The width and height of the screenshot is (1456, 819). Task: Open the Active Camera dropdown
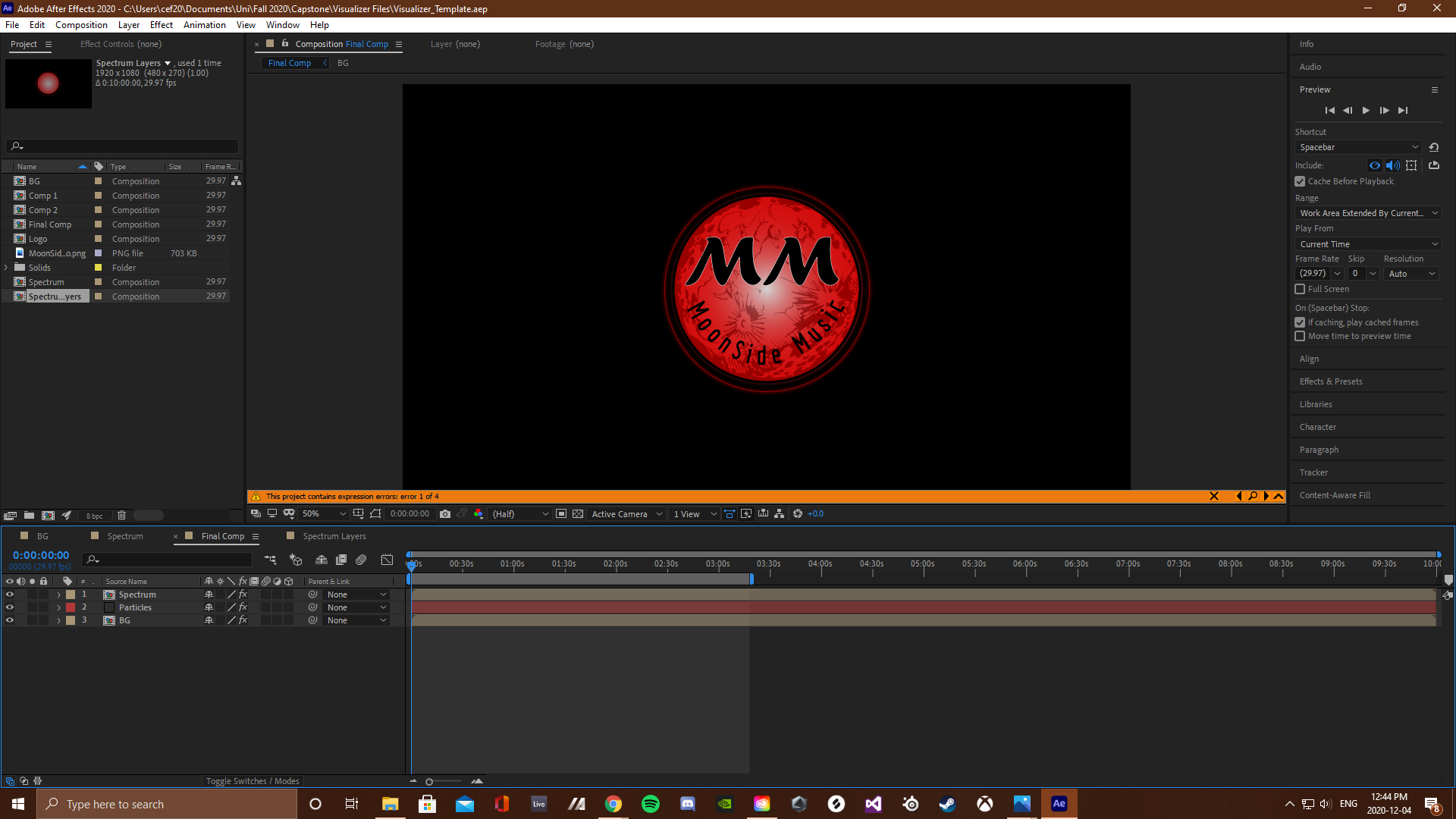tap(626, 514)
